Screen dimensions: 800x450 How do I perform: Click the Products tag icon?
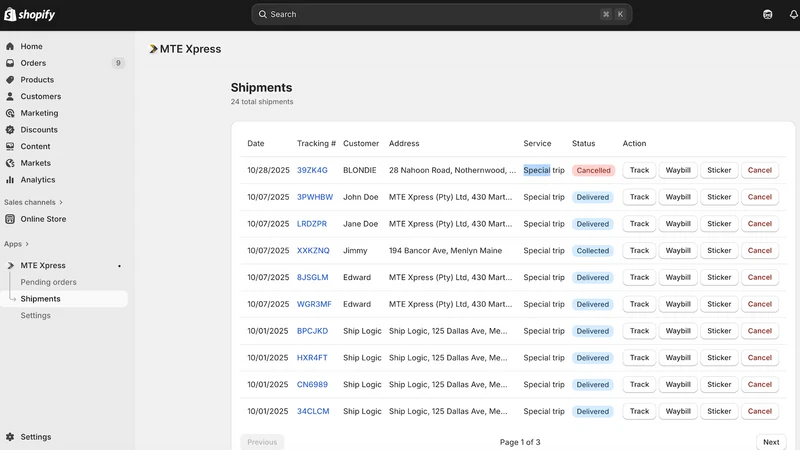(x=10, y=80)
